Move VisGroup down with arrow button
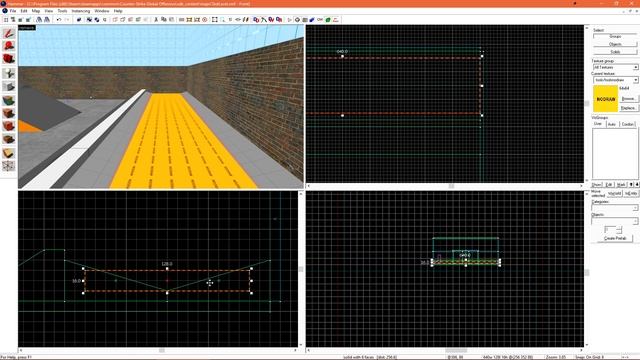Screen dimensions: 640x360 (x=636, y=184)
